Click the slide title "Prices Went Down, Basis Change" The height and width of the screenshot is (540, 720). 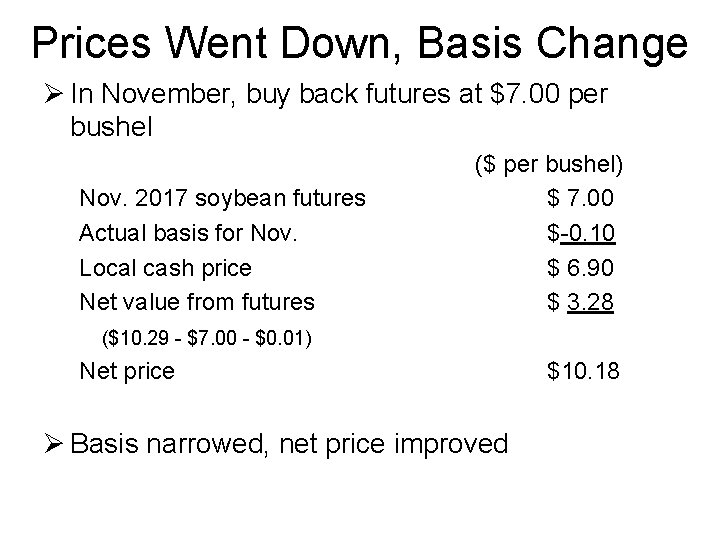click(360, 43)
